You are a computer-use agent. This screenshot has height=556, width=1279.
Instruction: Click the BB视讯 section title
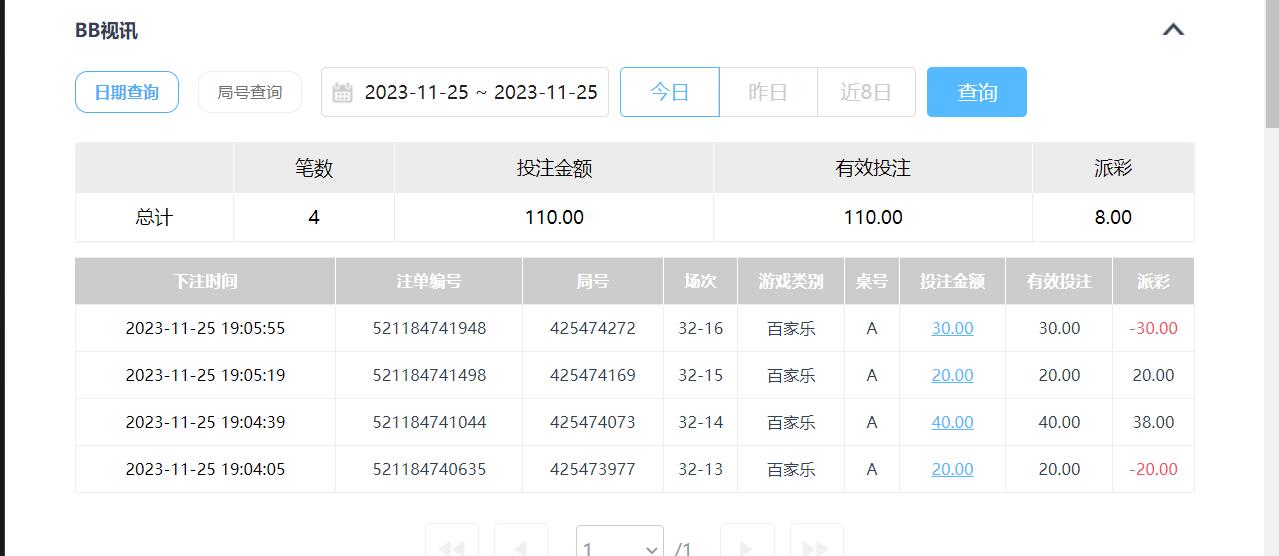[x=106, y=31]
